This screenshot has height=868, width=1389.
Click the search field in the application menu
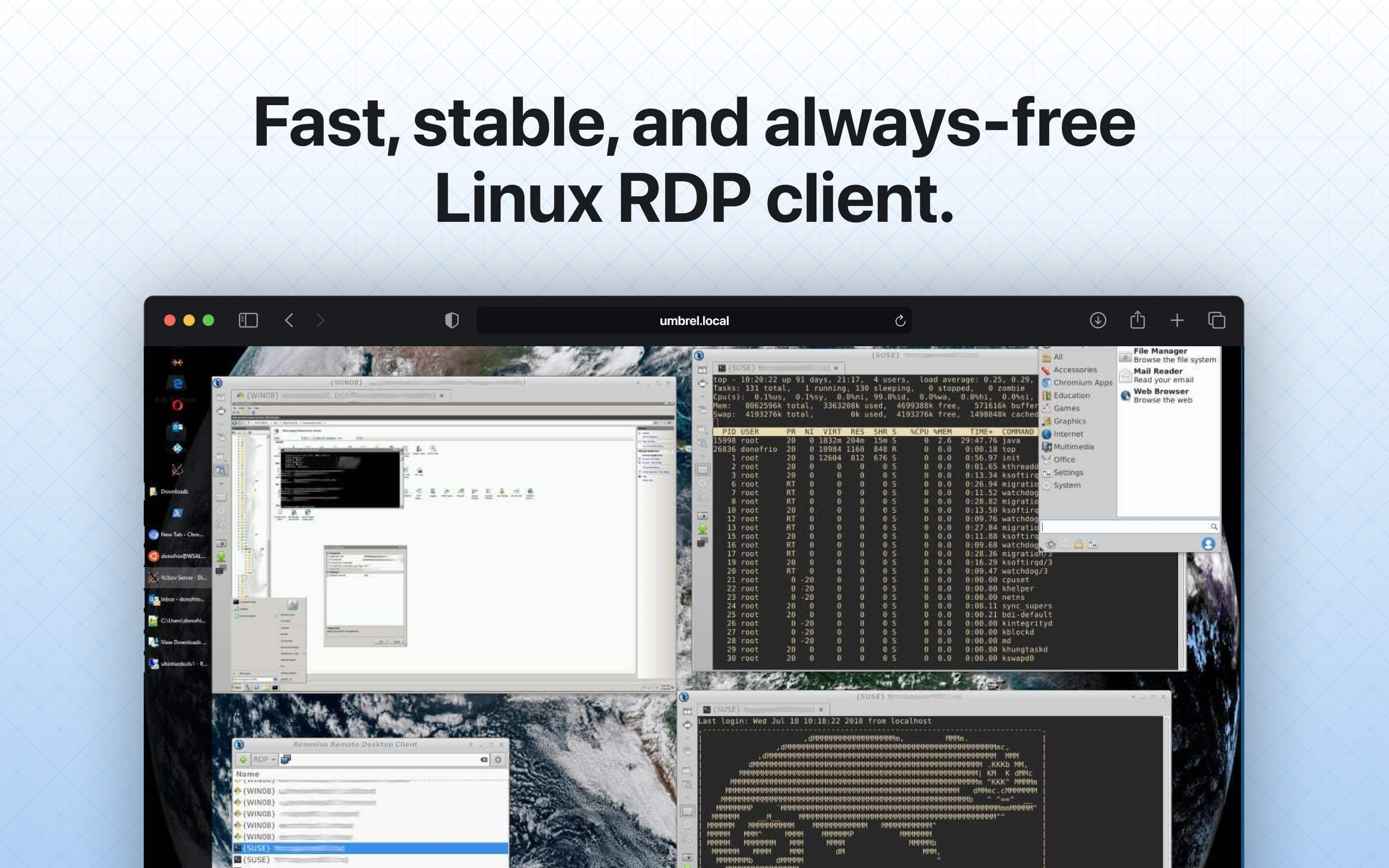1126,527
